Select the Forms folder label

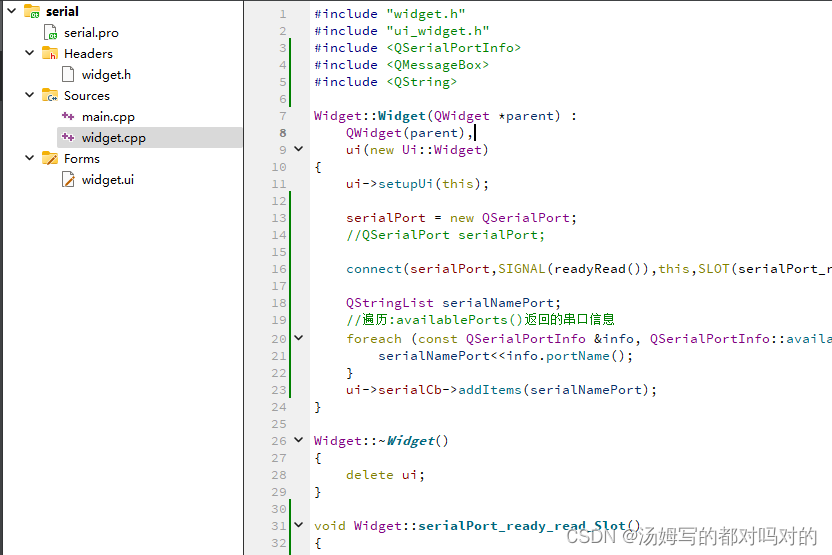click(82, 159)
